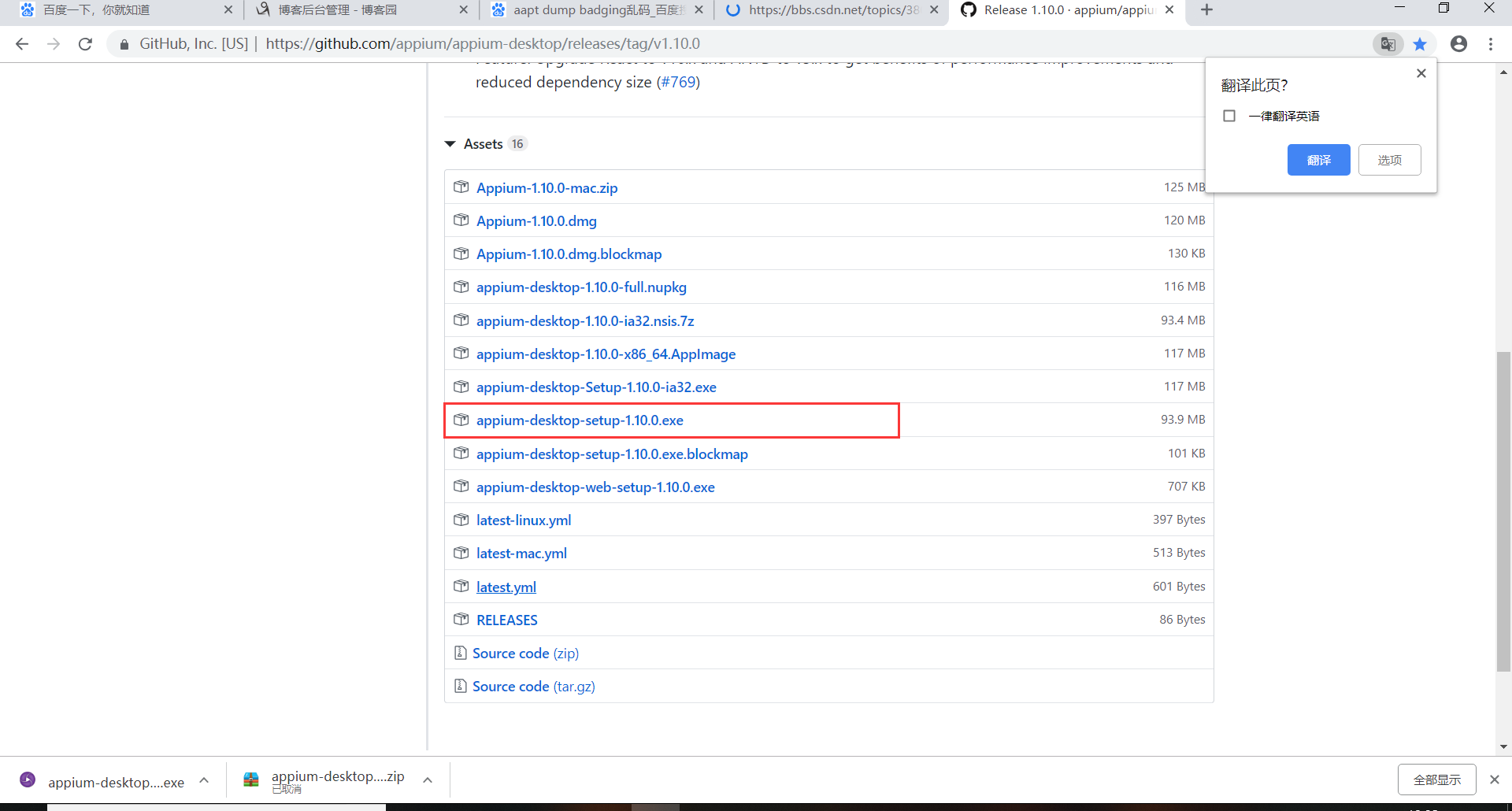Download appium-desktop-setup-1.10.0.exe

(x=580, y=420)
